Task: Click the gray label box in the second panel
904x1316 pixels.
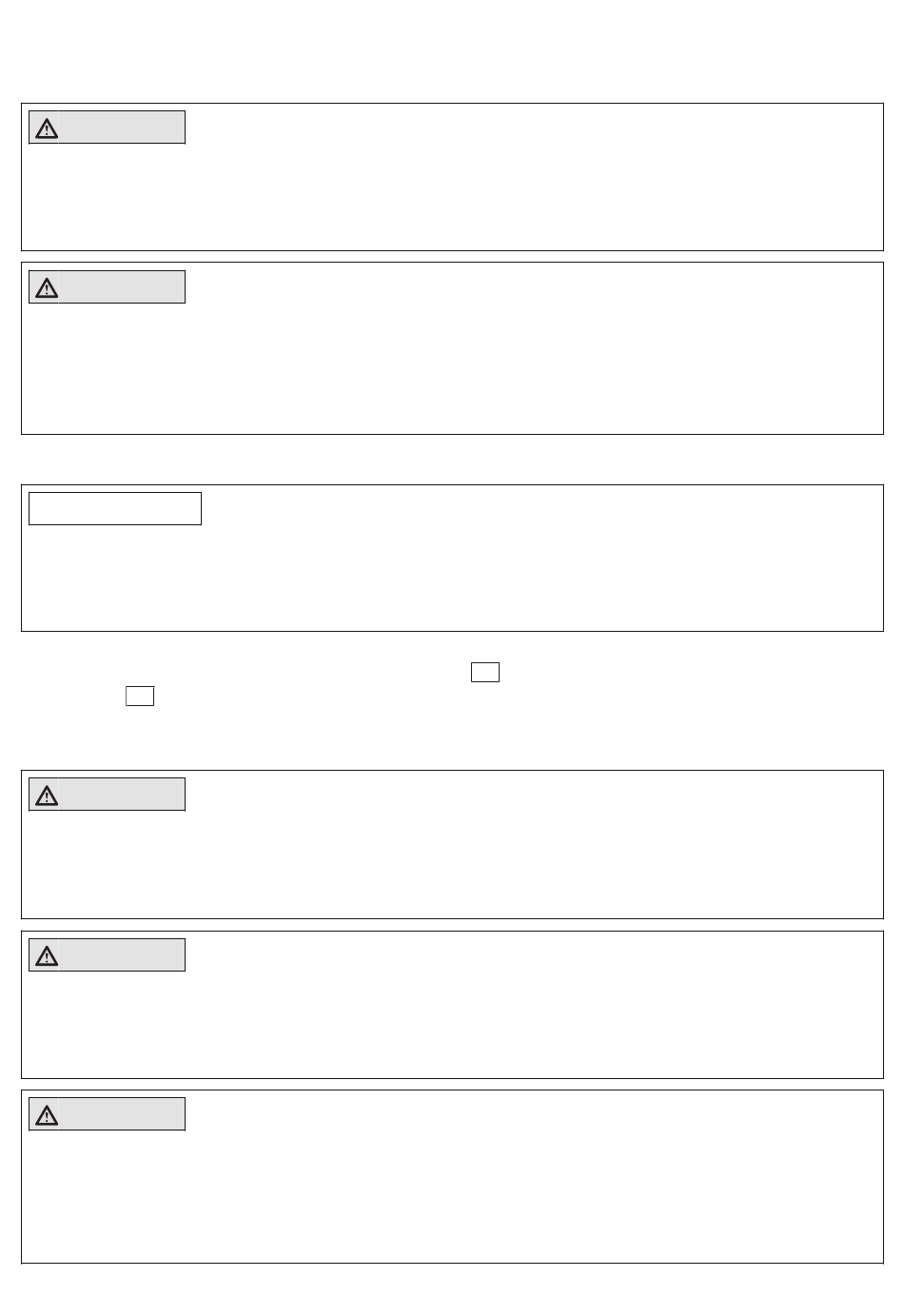Action: click(x=107, y=287)
